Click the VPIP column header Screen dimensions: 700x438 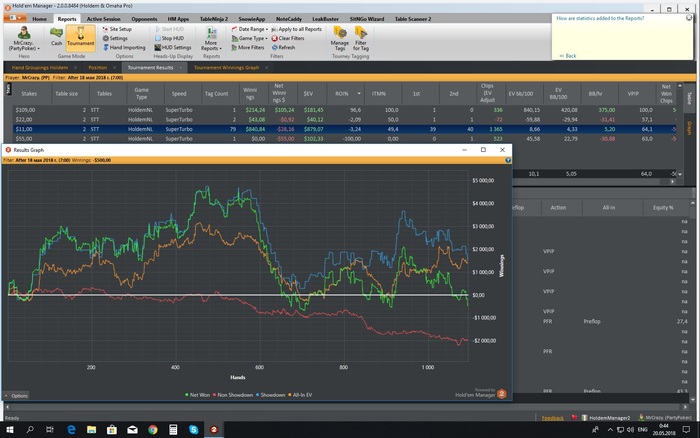(x=633, y=94)
